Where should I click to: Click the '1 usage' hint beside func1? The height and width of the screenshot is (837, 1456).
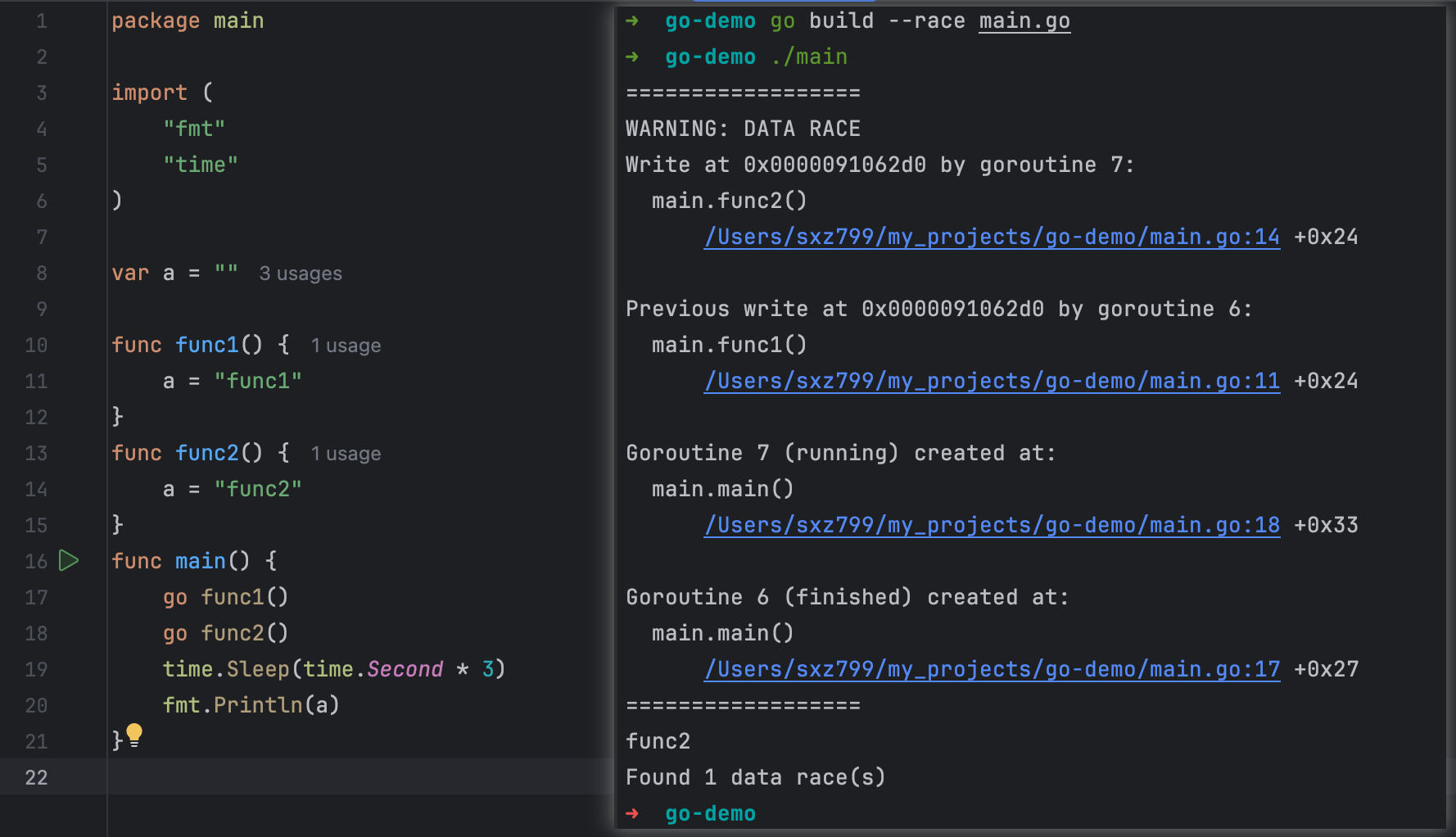pyautogui.click(x=346, y=346)
